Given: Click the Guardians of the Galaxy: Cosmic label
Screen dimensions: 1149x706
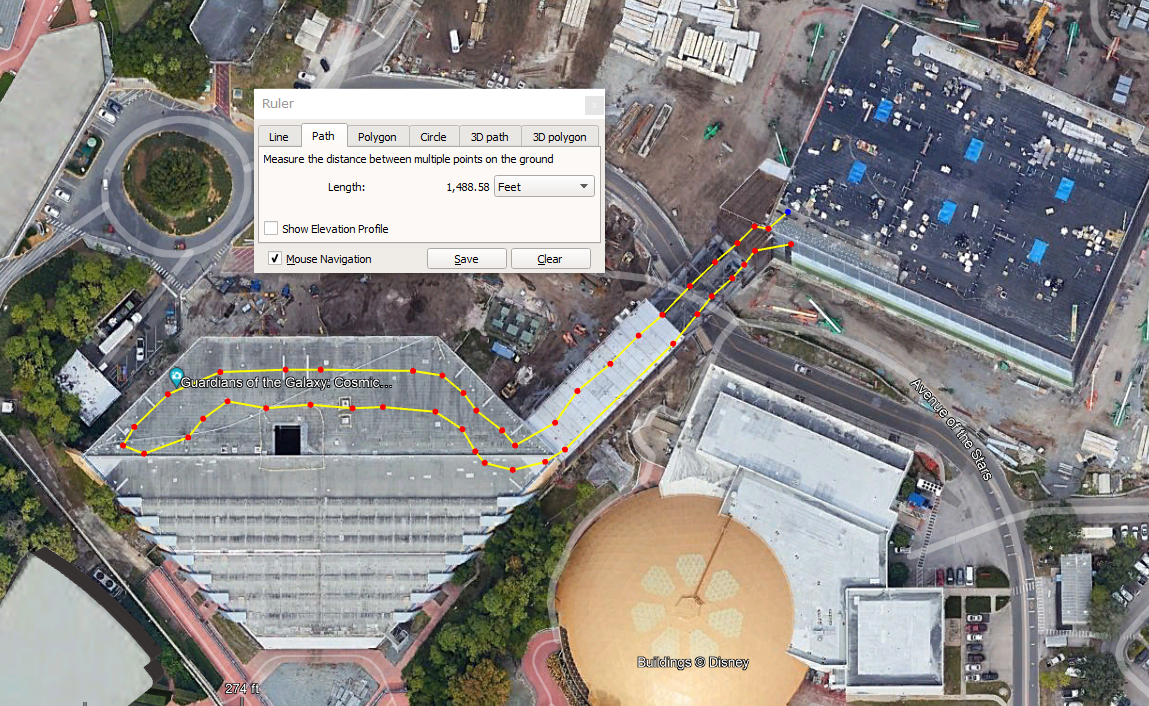Looking at the screenshot, I should pos(286,383).
